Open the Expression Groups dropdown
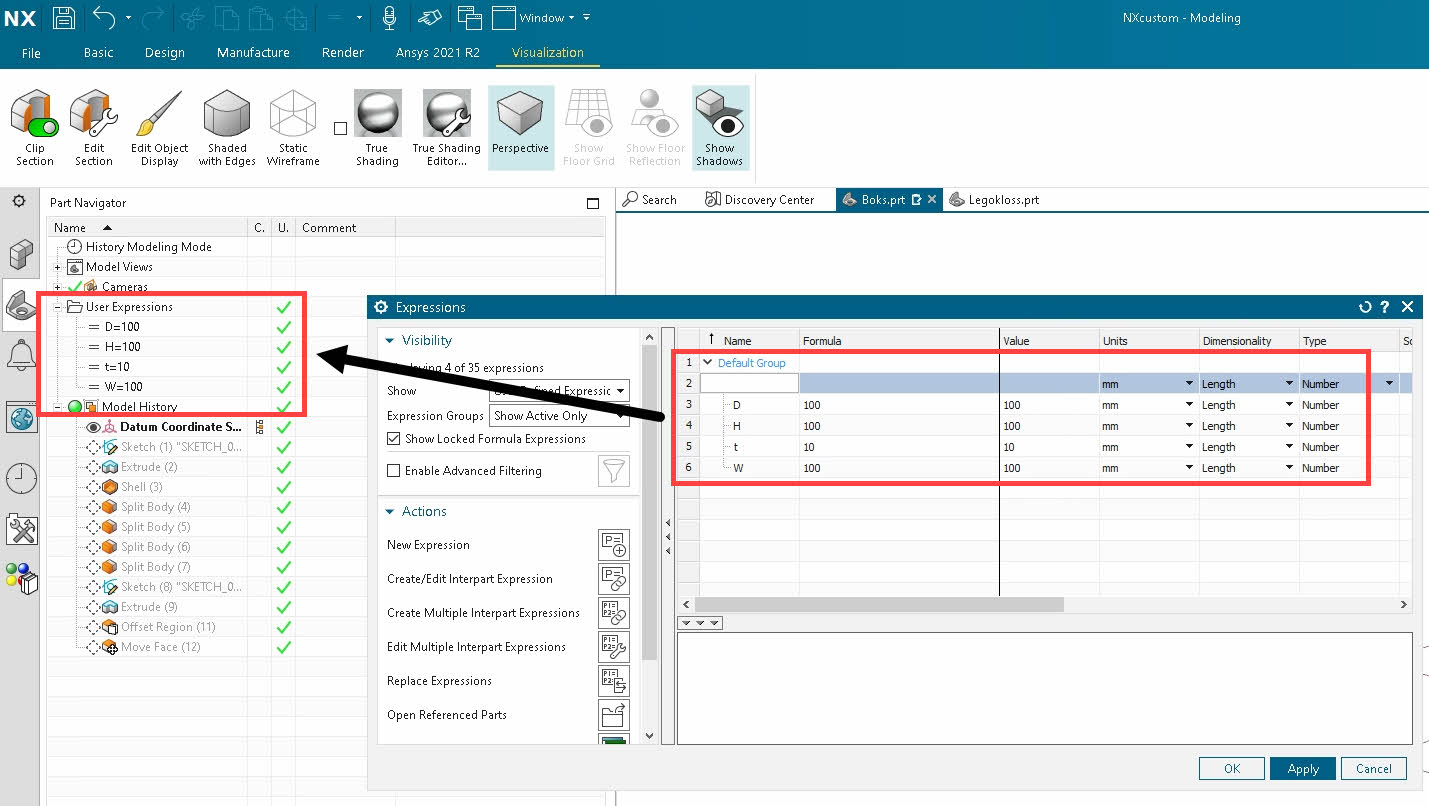This screenshot has height=806, width=1429. tap(559, 416)
